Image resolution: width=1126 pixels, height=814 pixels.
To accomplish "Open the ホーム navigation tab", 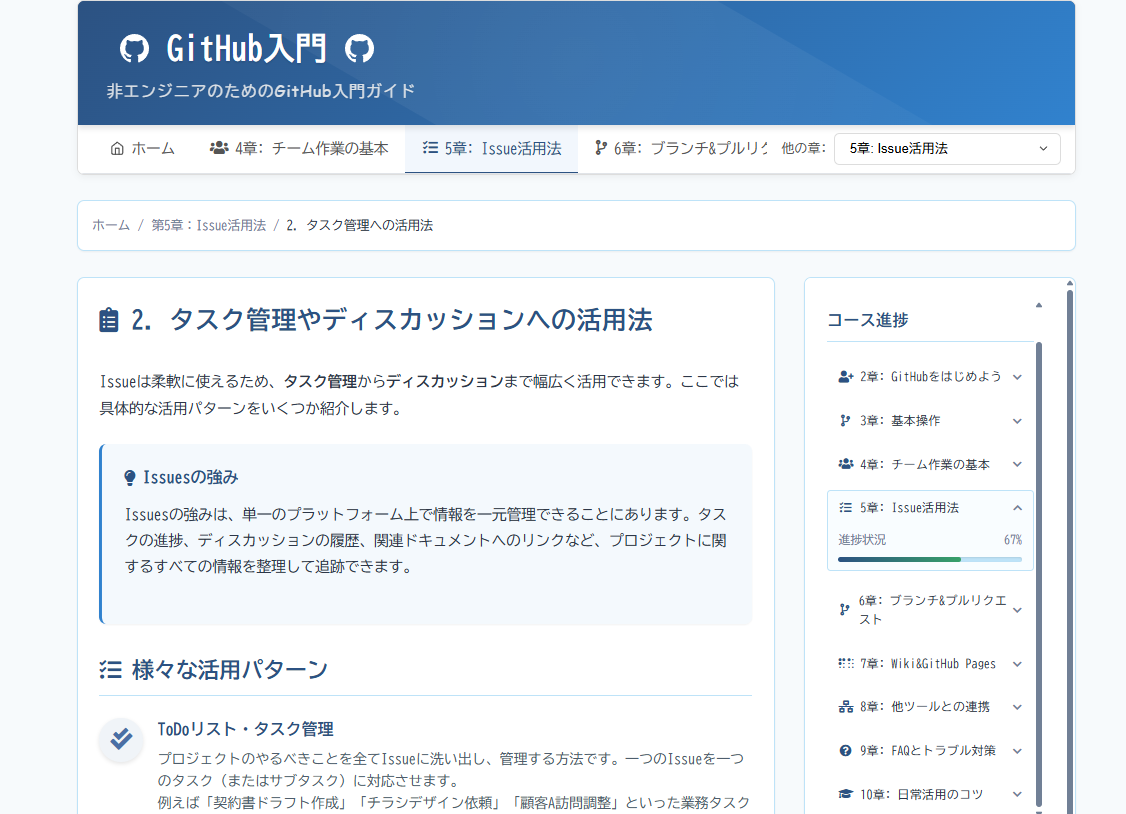I will 142,149.
